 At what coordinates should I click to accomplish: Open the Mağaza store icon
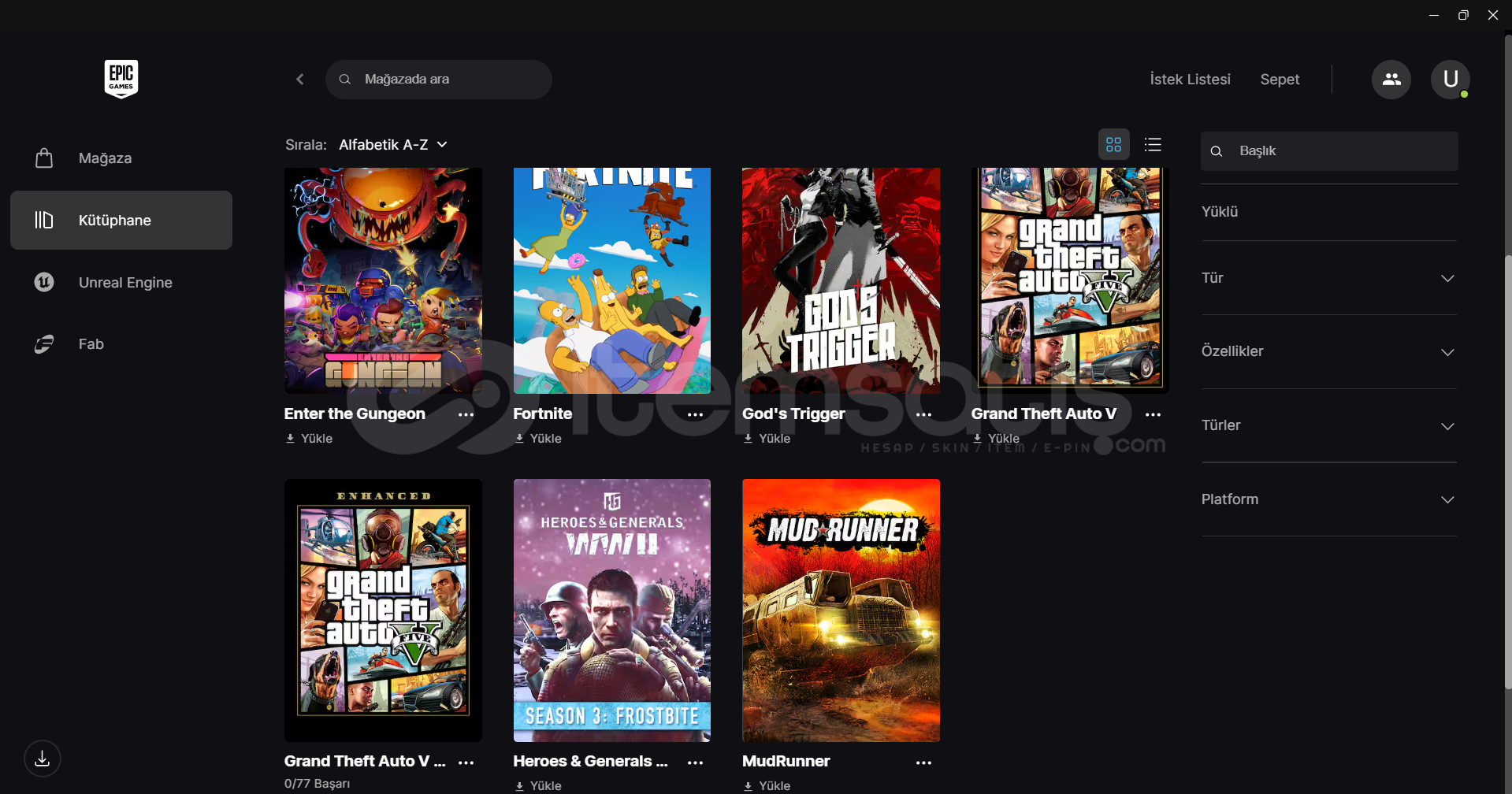click(x=44, y=158)
